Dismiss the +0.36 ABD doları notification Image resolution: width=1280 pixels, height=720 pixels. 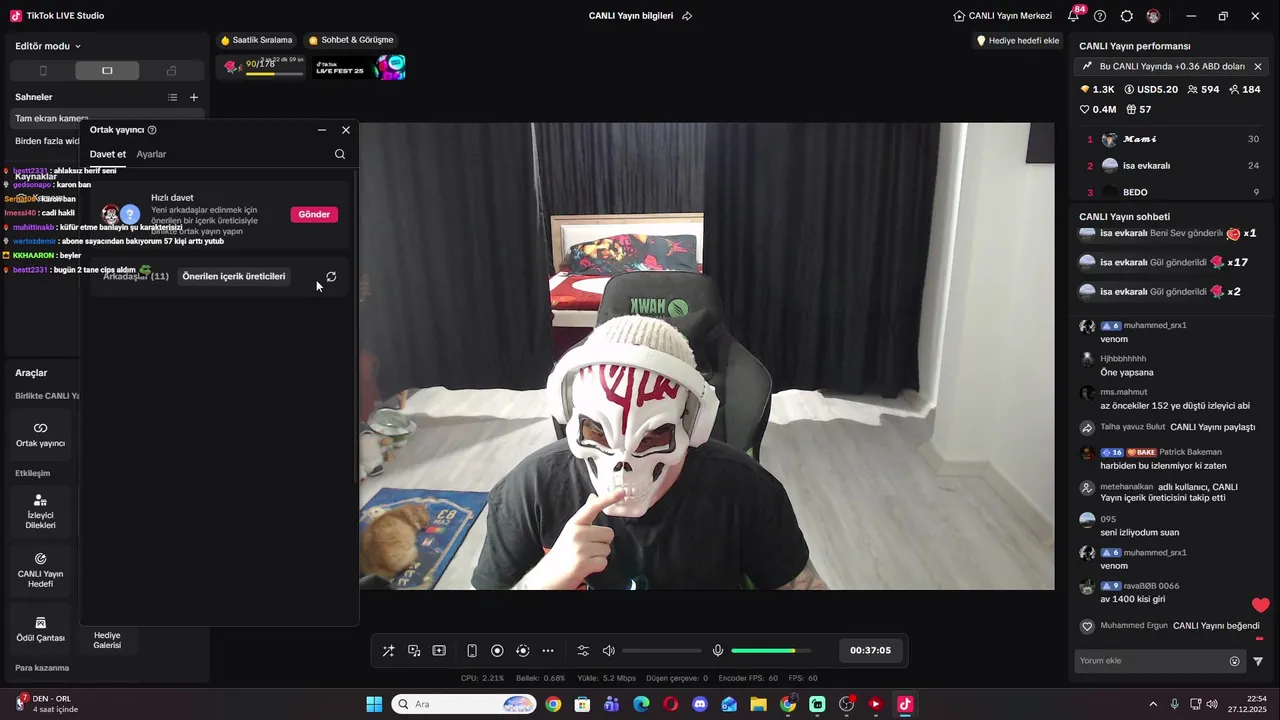tap(1258, 66)
